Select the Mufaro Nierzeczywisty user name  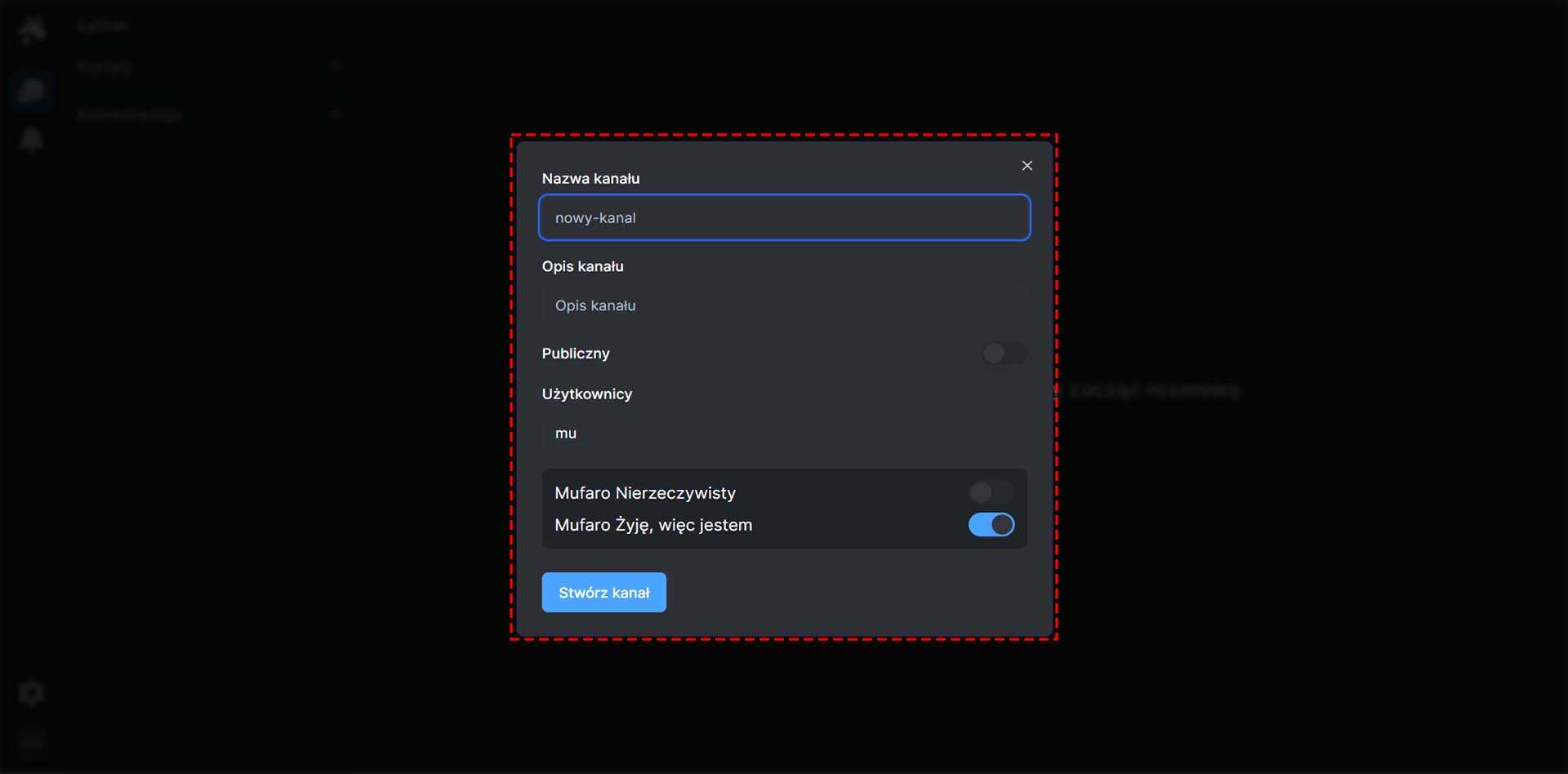(645, 493)
